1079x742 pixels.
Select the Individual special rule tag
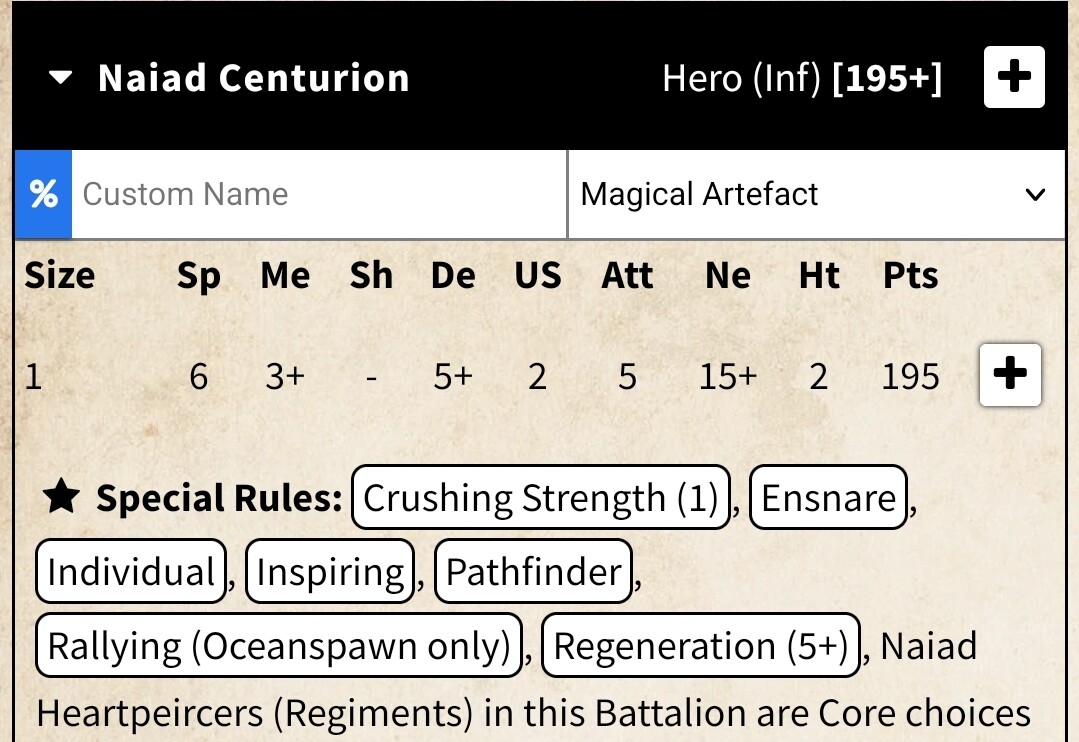point(130,572)
